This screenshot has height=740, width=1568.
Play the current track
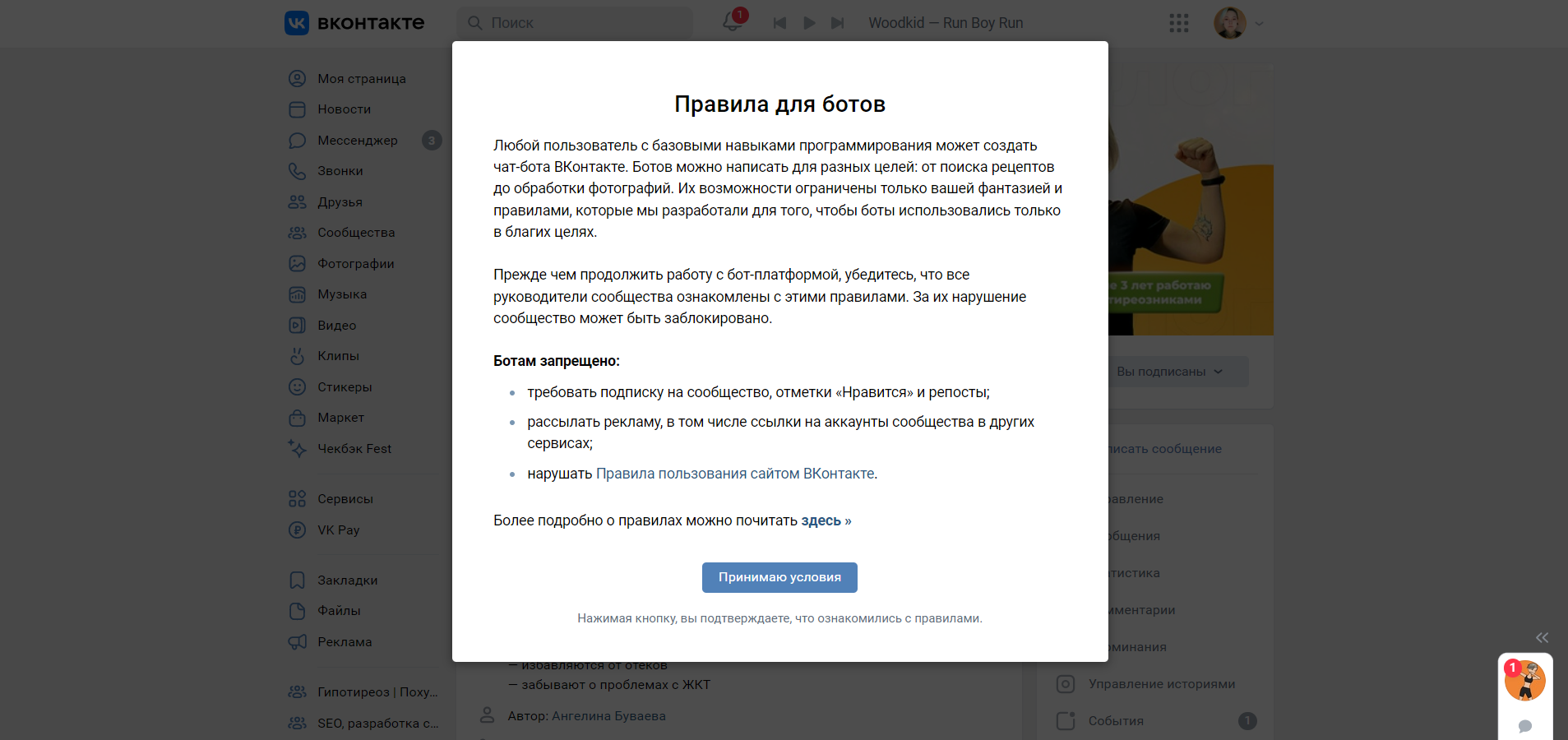click(809, 23)
